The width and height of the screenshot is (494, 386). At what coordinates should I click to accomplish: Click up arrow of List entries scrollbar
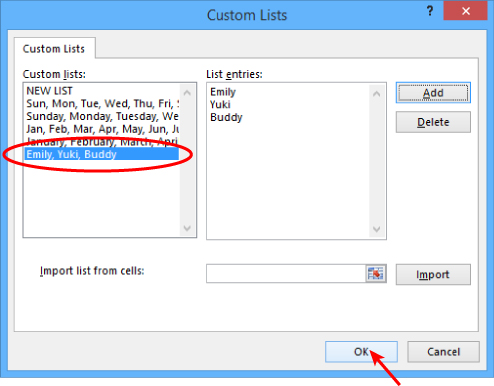(377, 94)
